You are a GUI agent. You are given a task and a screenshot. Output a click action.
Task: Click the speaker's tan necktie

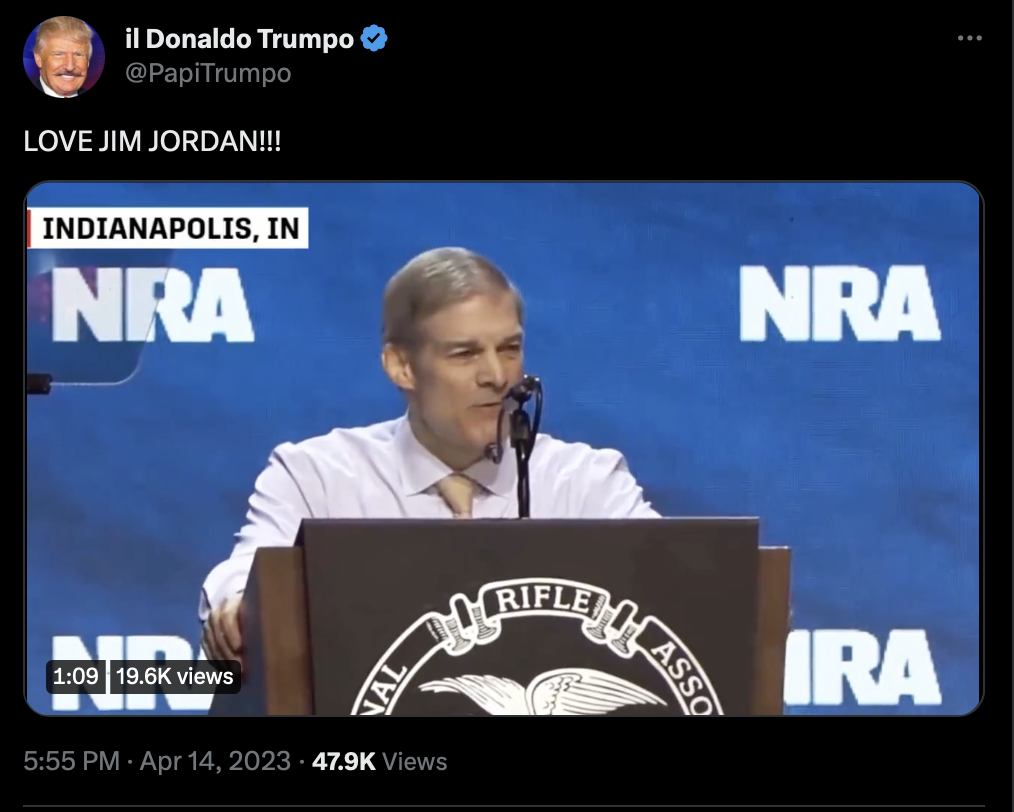click(458, 494)
